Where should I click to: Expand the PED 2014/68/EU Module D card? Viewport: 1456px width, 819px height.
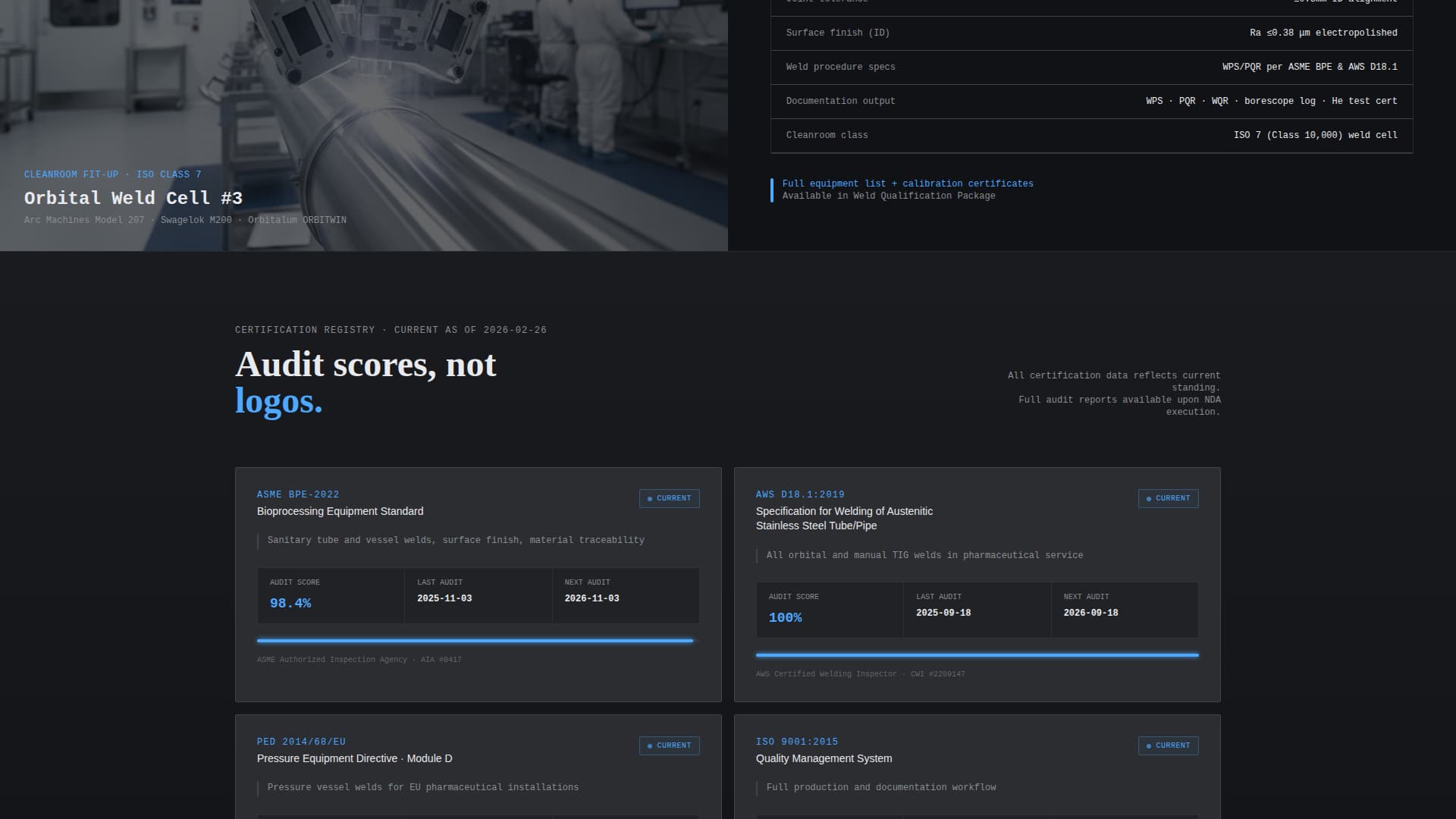(x=478, y=766)
